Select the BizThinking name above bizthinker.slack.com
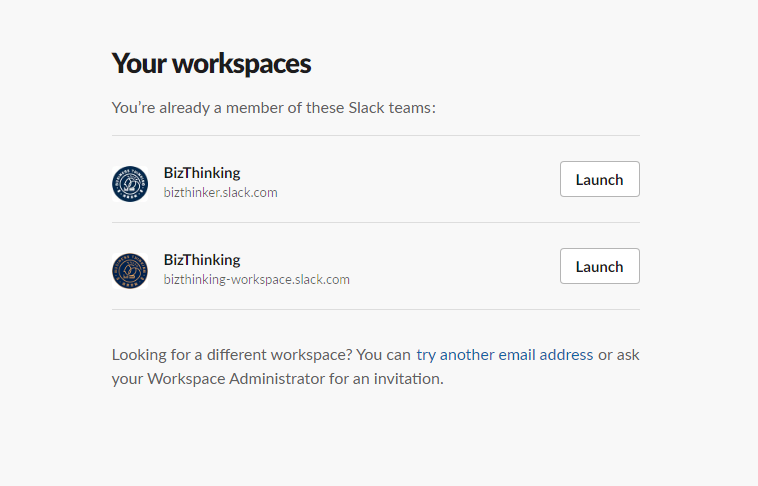The width and height of the screenshot is (758, 486). click(202, 173)
